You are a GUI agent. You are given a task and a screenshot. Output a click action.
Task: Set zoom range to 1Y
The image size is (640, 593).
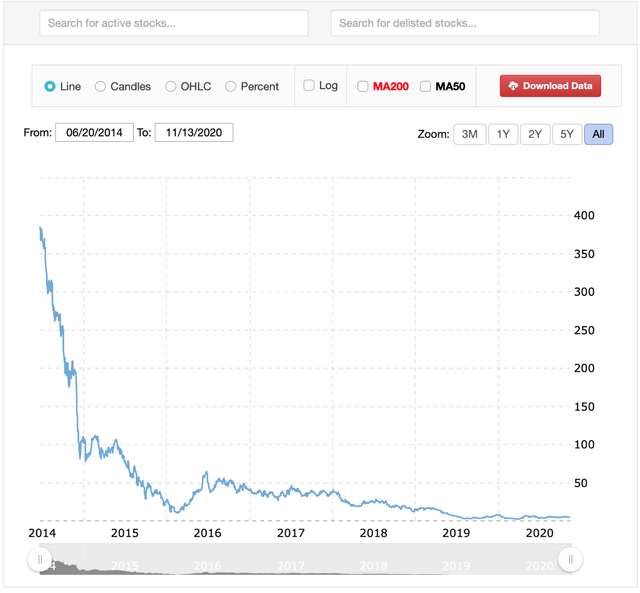[503, 134]
